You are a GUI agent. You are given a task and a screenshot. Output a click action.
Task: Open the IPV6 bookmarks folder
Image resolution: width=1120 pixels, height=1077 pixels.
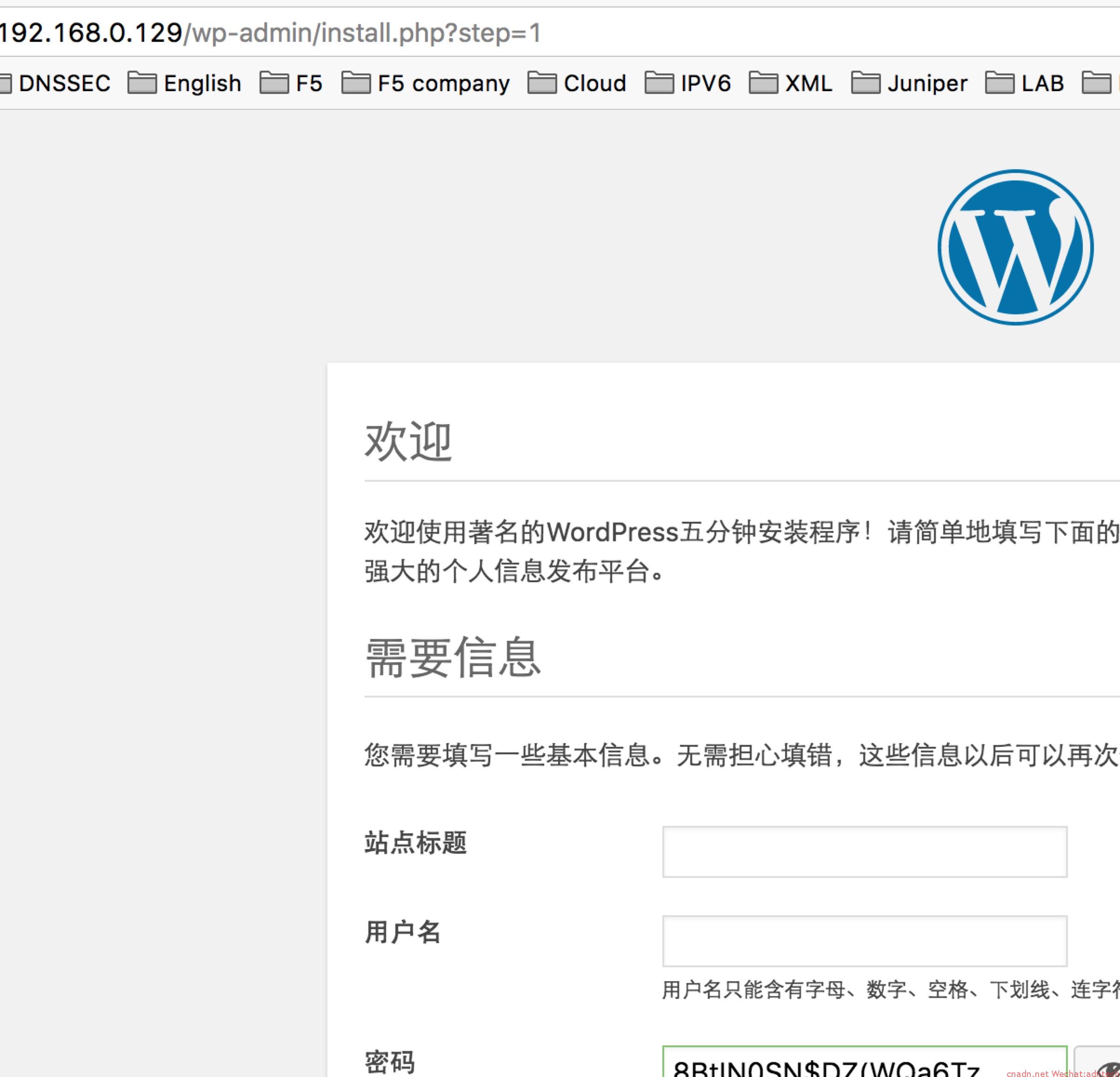click(x=688, y=83)
